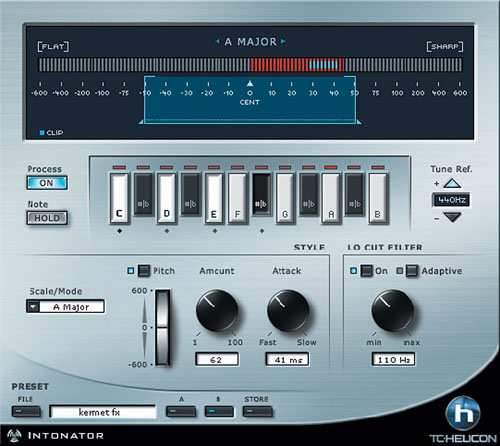
Task: Click the red LED above the A key
Action: coord(331,167)
